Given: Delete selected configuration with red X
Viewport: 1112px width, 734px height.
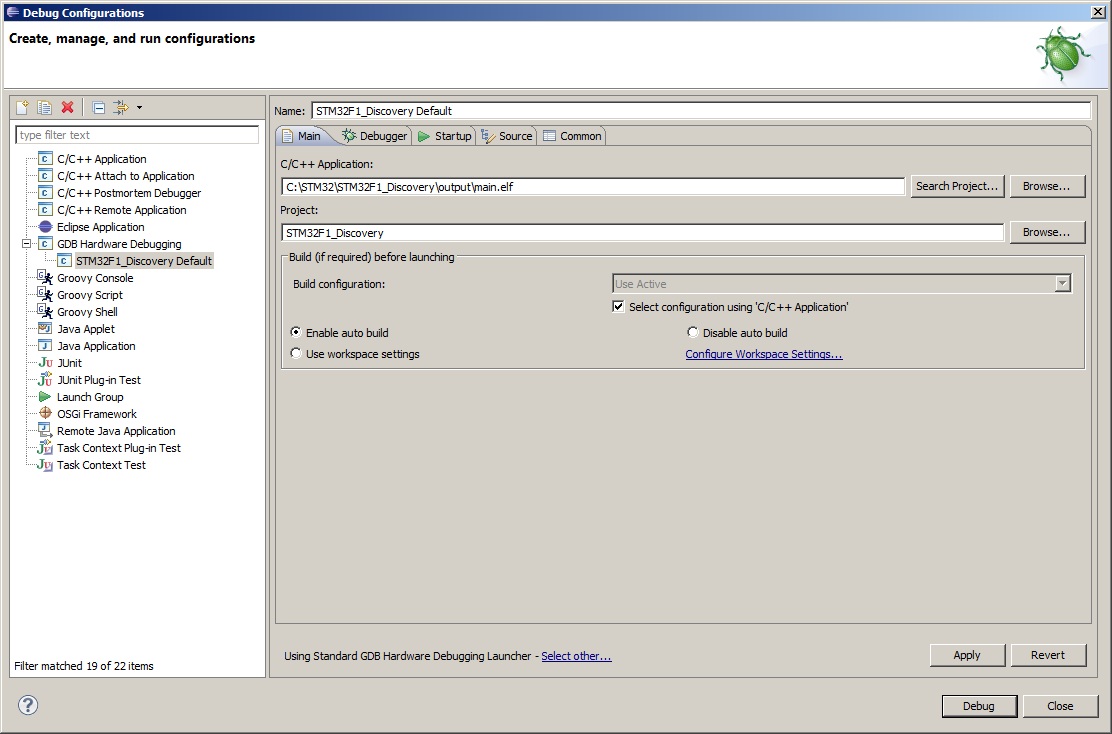Looking at the screenshot, I should tap(67, 107).
